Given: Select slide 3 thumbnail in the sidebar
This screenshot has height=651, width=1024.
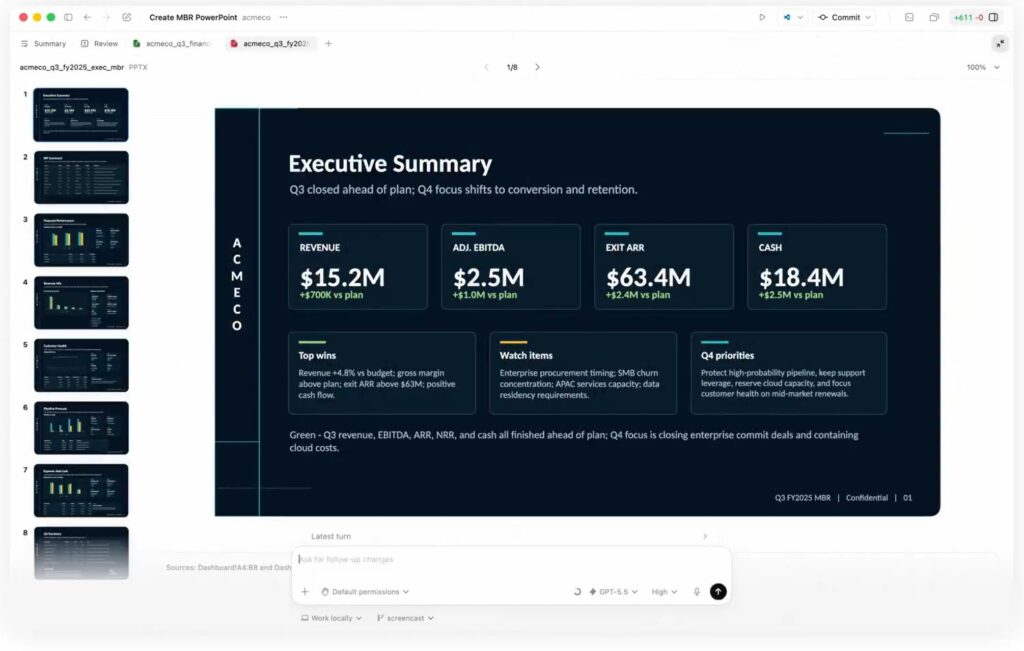Looking at the screenshot, I should tap(81, 240).
